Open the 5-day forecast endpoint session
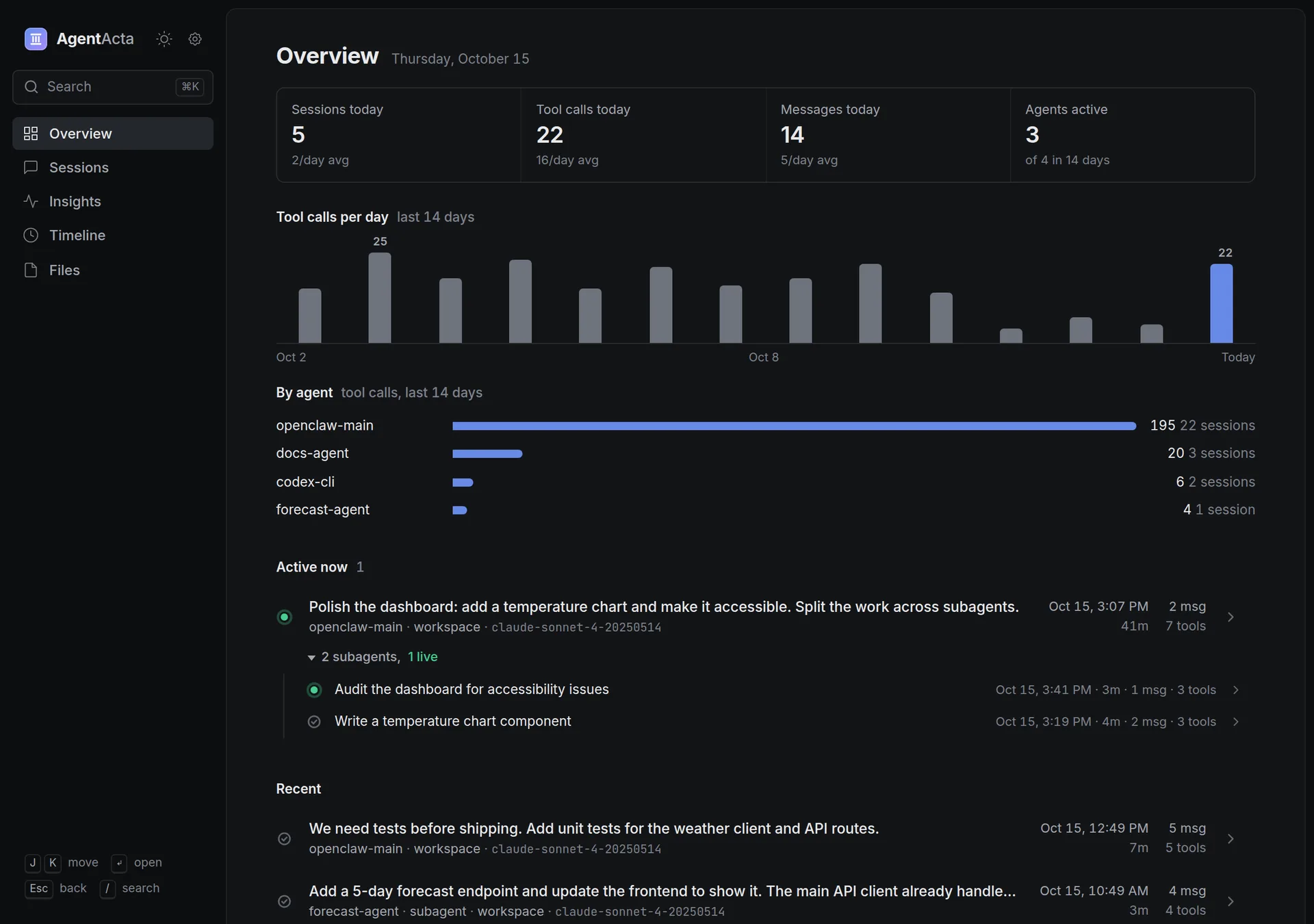The width and height of the screenshot is (1314, 924). coord(765,901)
